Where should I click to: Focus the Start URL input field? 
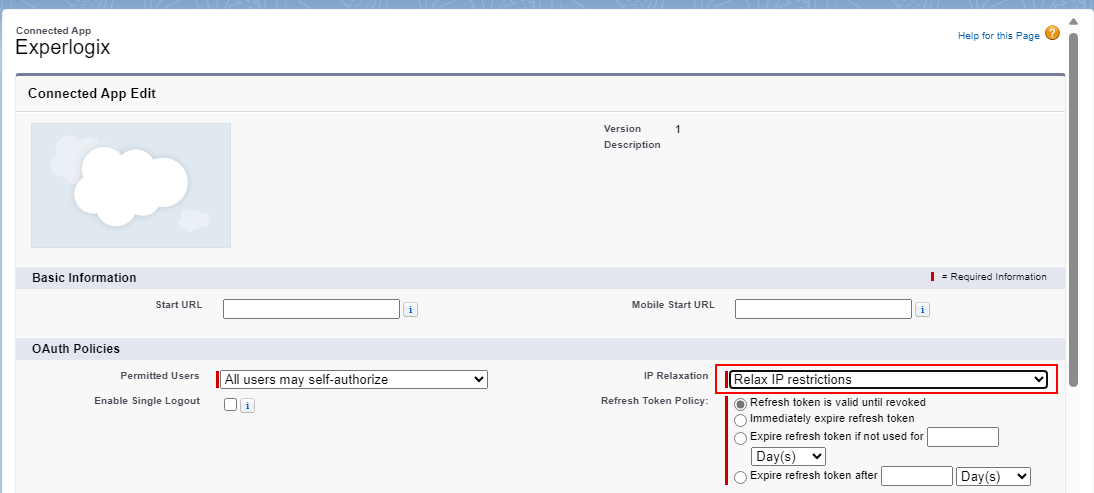(x=311, y=309)
